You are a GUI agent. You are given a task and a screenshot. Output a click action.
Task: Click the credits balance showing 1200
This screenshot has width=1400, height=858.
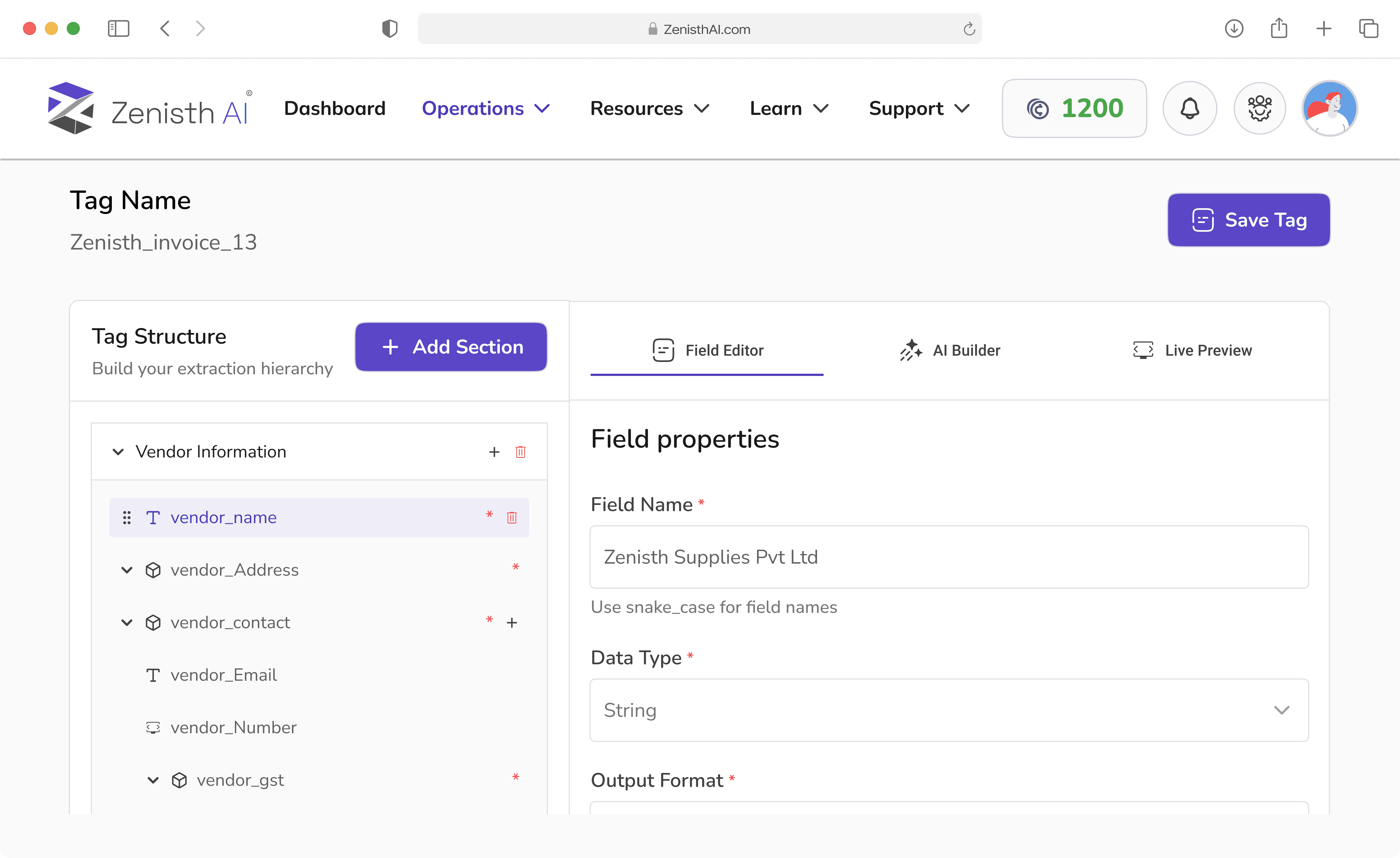(x=1074, y=108)
